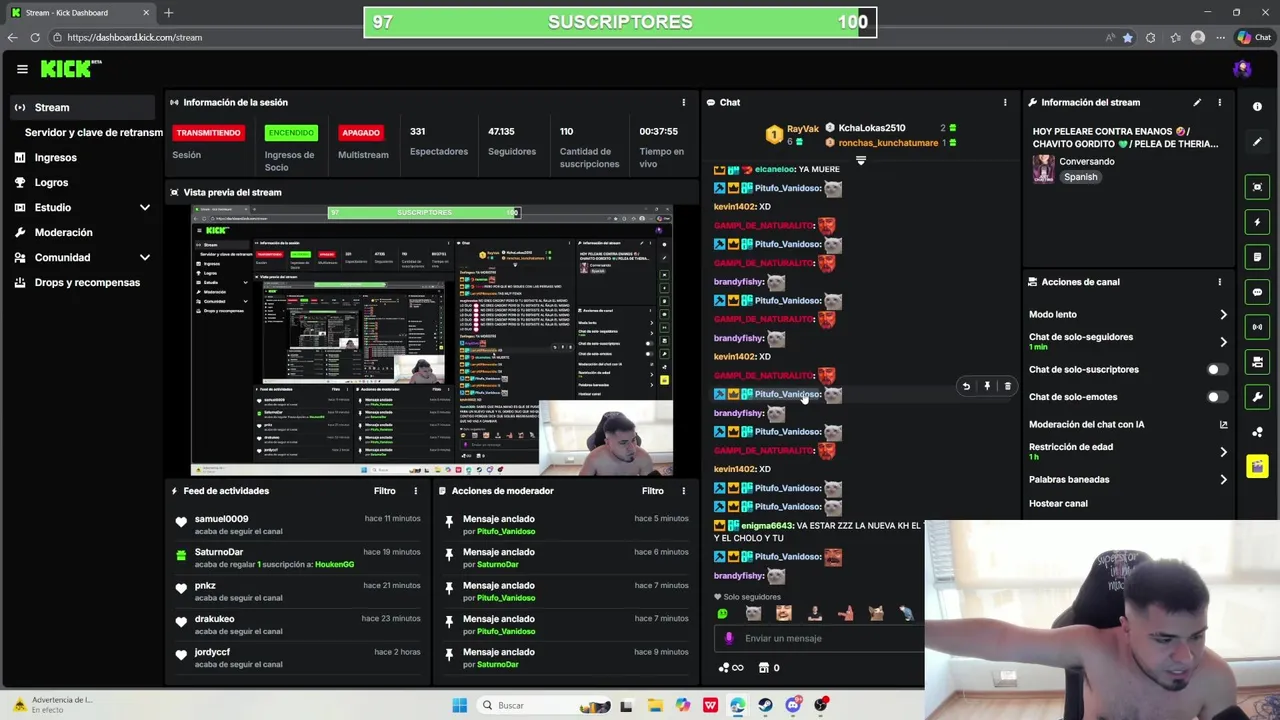Open Palabras baneadas options arrow

pyautogui.click(x=1223, y=480)
